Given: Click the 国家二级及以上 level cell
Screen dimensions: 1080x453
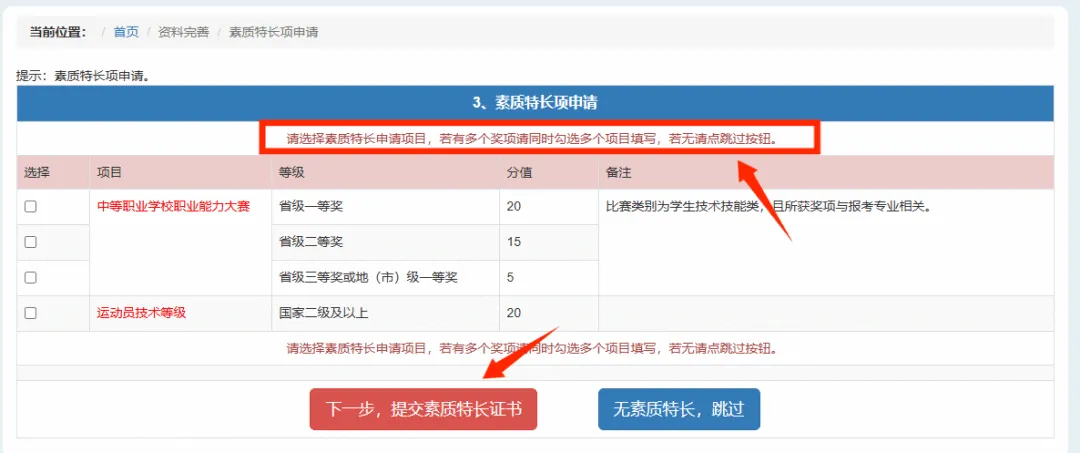Looking at the screenshot, I should (323, 313).
